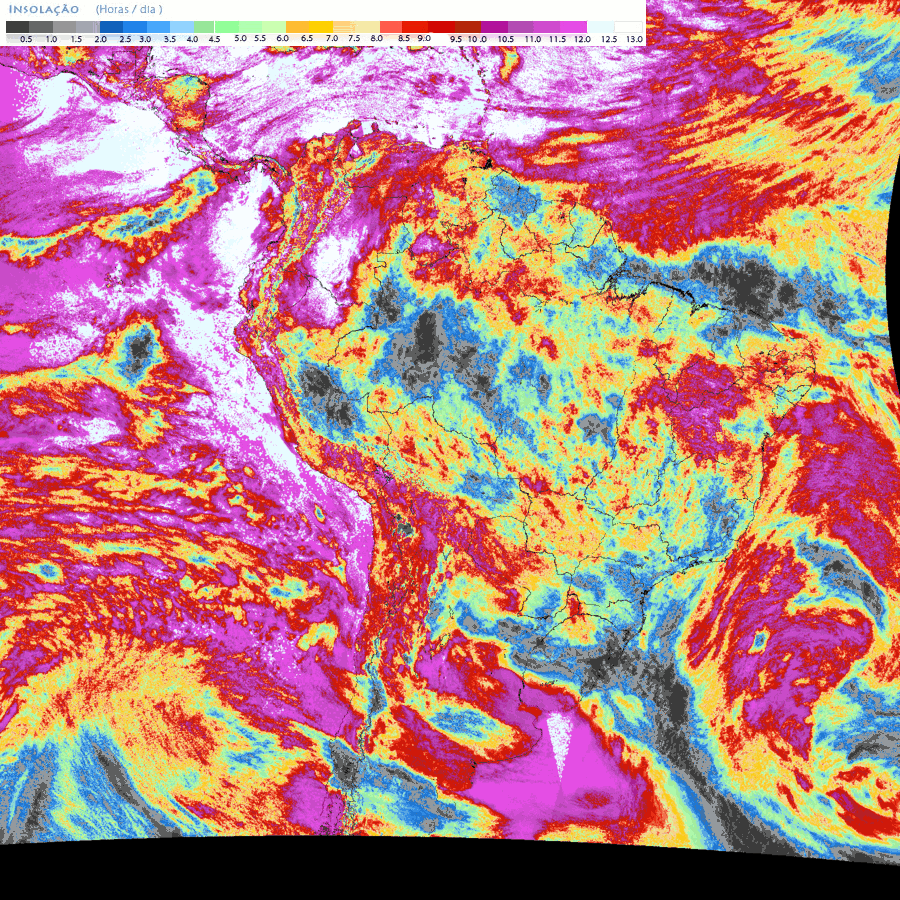Click the '6.0' legend value
The height and width of the screenshot is (900, 900).
282,38
